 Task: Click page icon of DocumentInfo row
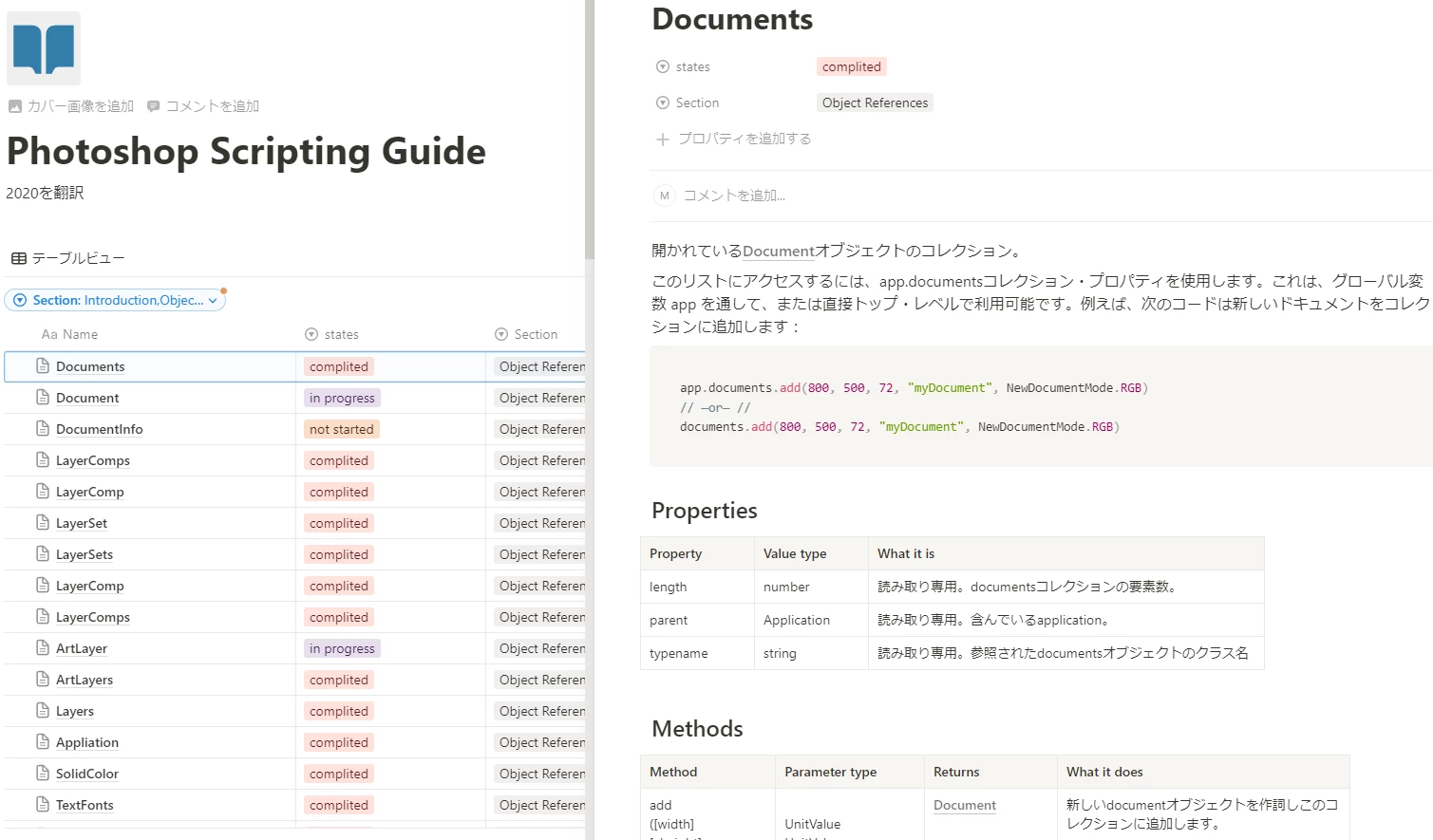pyautogui.click(x=43, y=429)
